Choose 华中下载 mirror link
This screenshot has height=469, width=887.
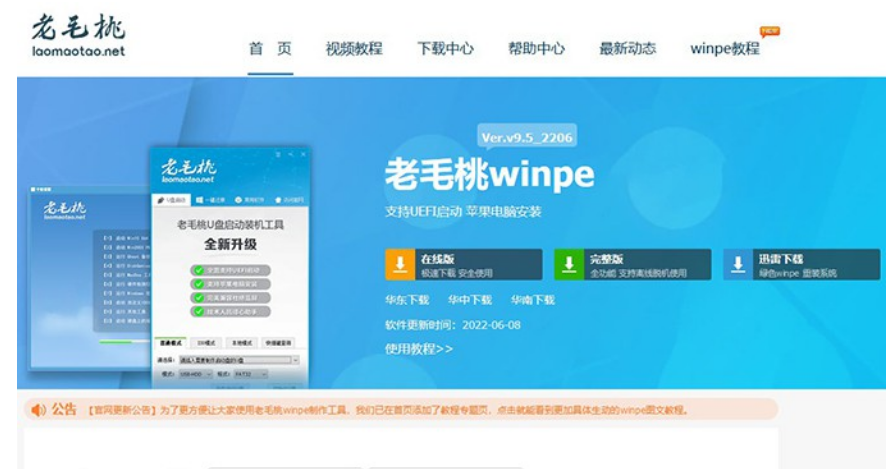coord(470,300)
